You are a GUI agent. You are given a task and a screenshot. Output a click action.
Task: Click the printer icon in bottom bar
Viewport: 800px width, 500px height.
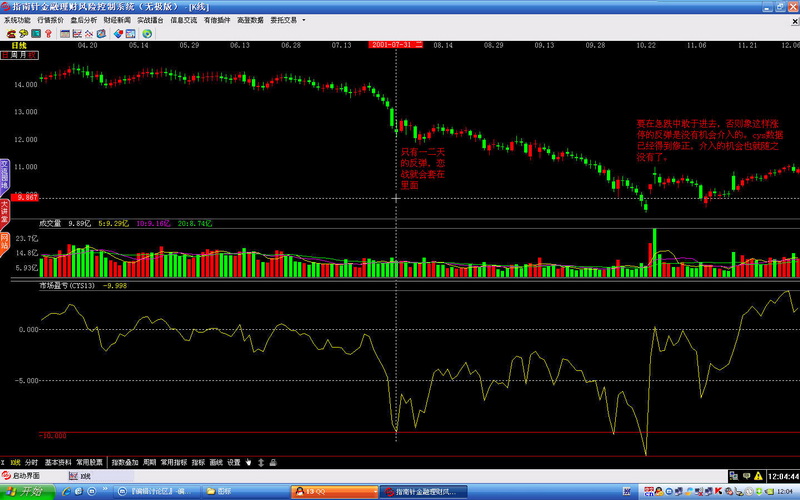[x=272, y=463]
